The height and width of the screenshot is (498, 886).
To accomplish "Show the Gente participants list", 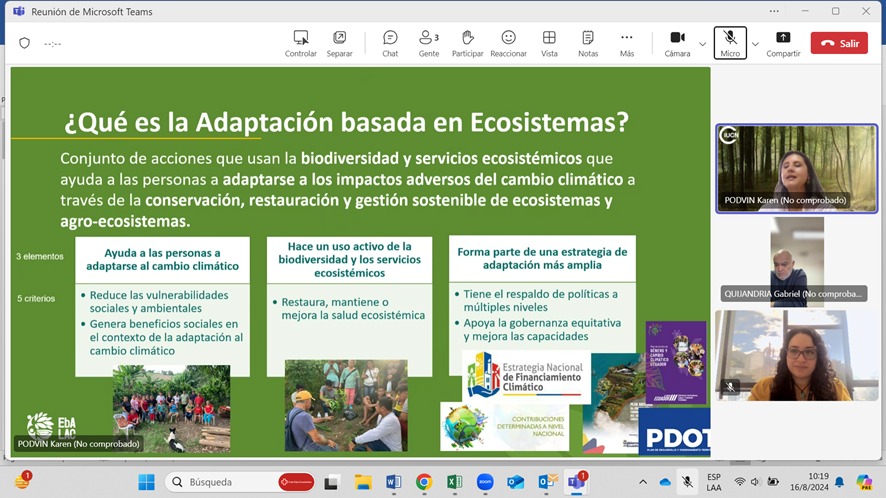I will (x=429, y=43).
